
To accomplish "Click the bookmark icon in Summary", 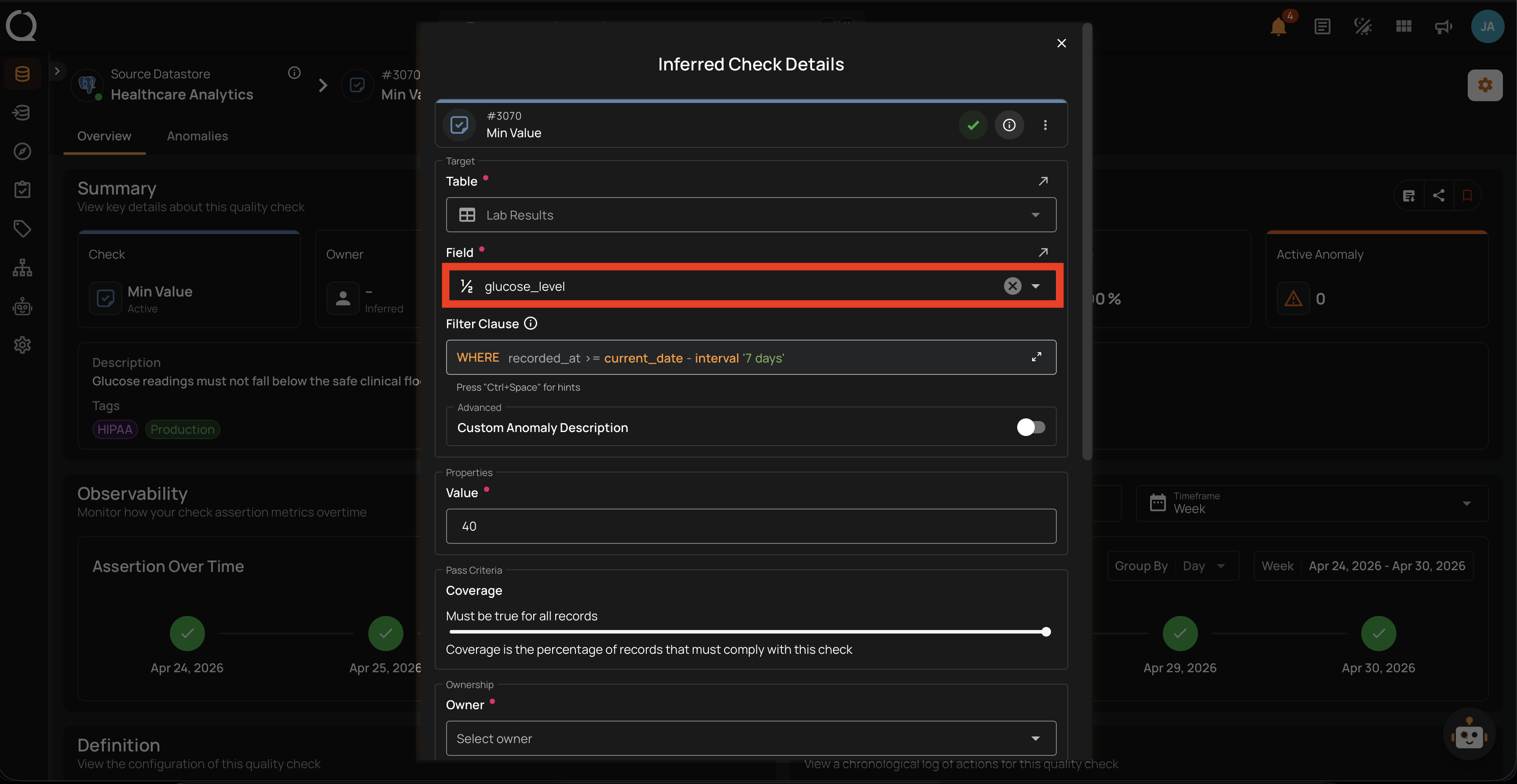I will pos(1467,195).
